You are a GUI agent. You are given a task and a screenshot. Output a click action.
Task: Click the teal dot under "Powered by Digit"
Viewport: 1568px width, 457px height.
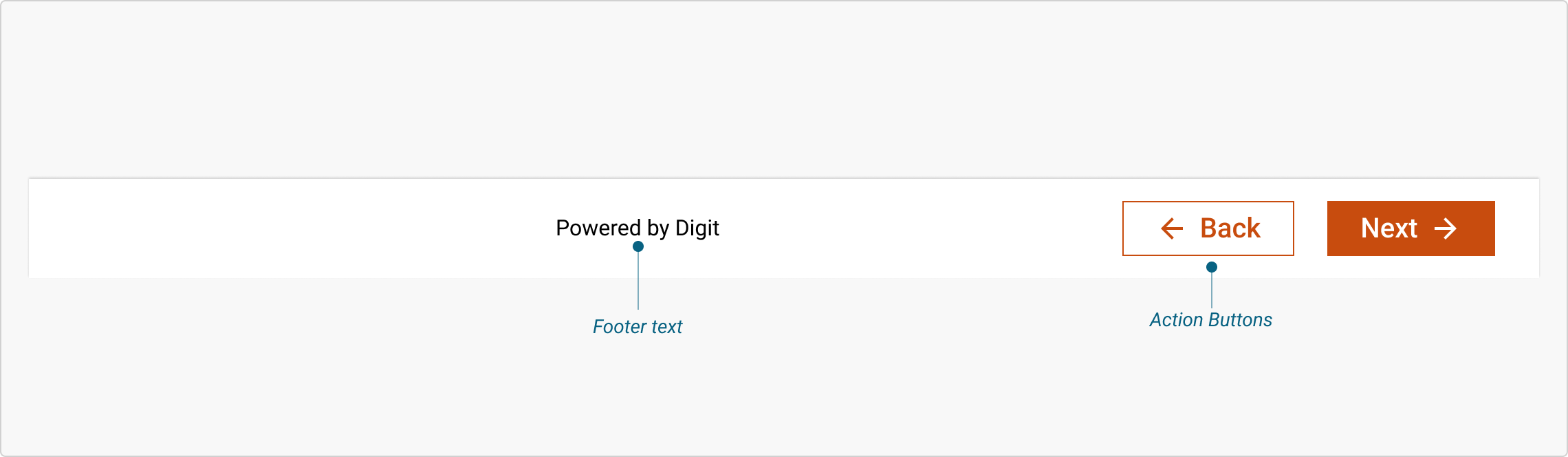(x=638, y=246)
